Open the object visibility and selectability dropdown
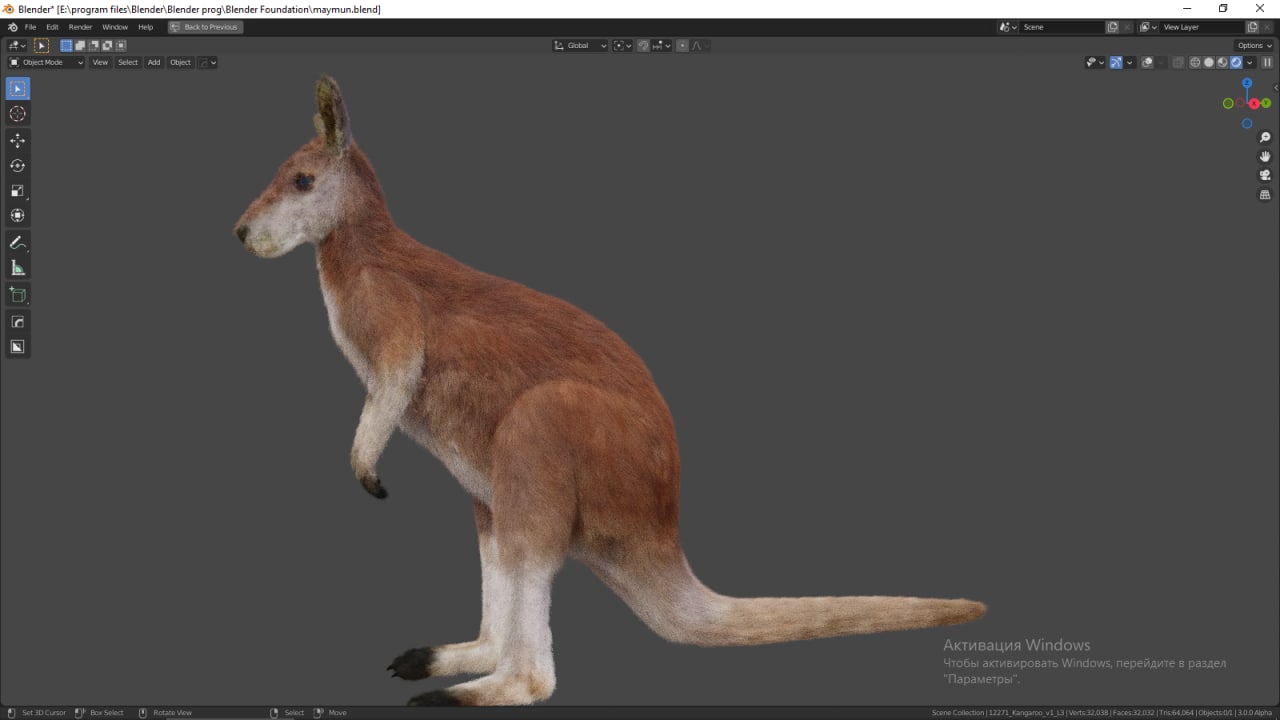 click(x=1096, y=62)
